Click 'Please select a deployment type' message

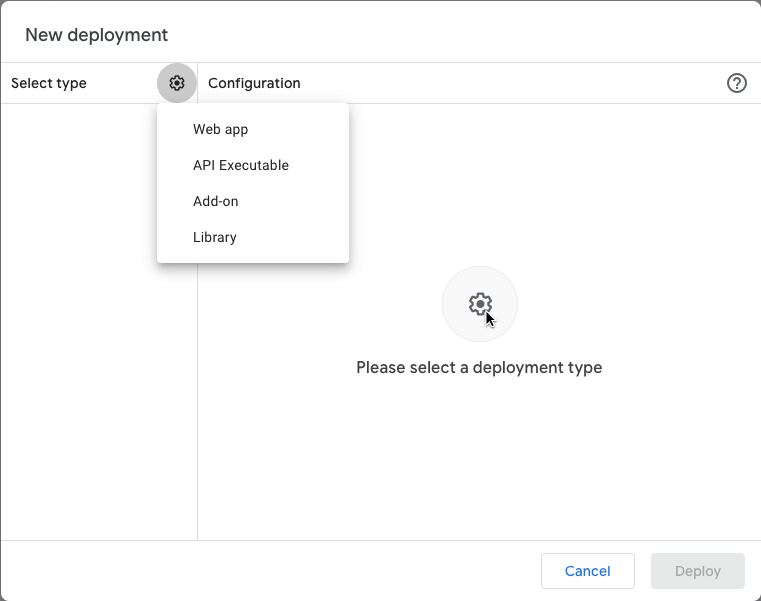[x=479, y=367]
